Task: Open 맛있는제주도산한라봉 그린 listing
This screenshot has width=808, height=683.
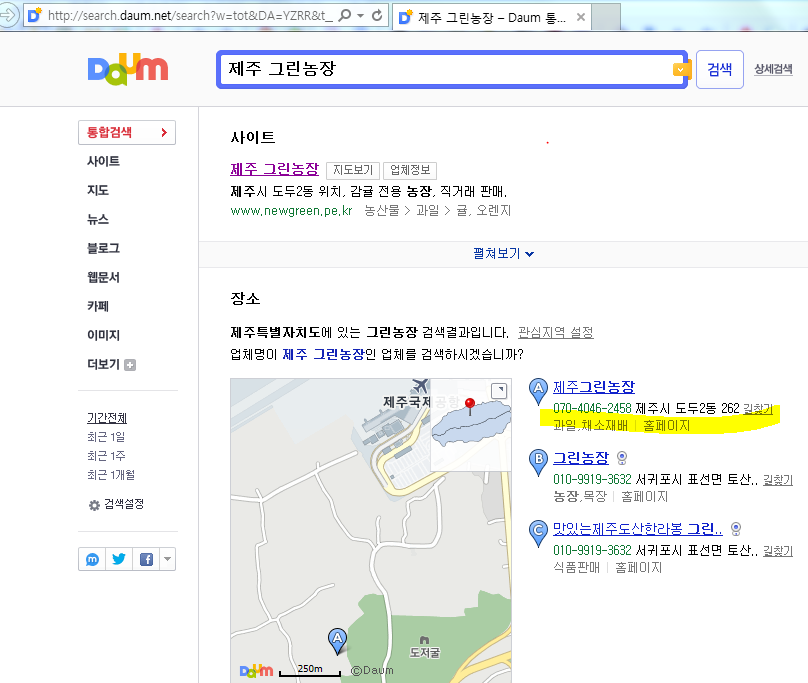Action: (x=637, y=528)
